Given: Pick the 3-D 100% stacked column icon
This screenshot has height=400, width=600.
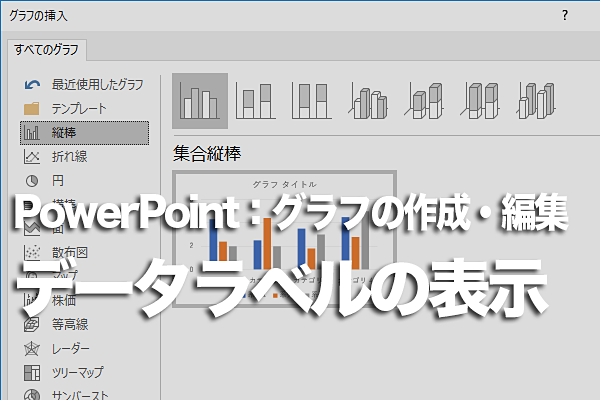Looking at the screenshot, I should pyautogui.click(x=480, y=101).
